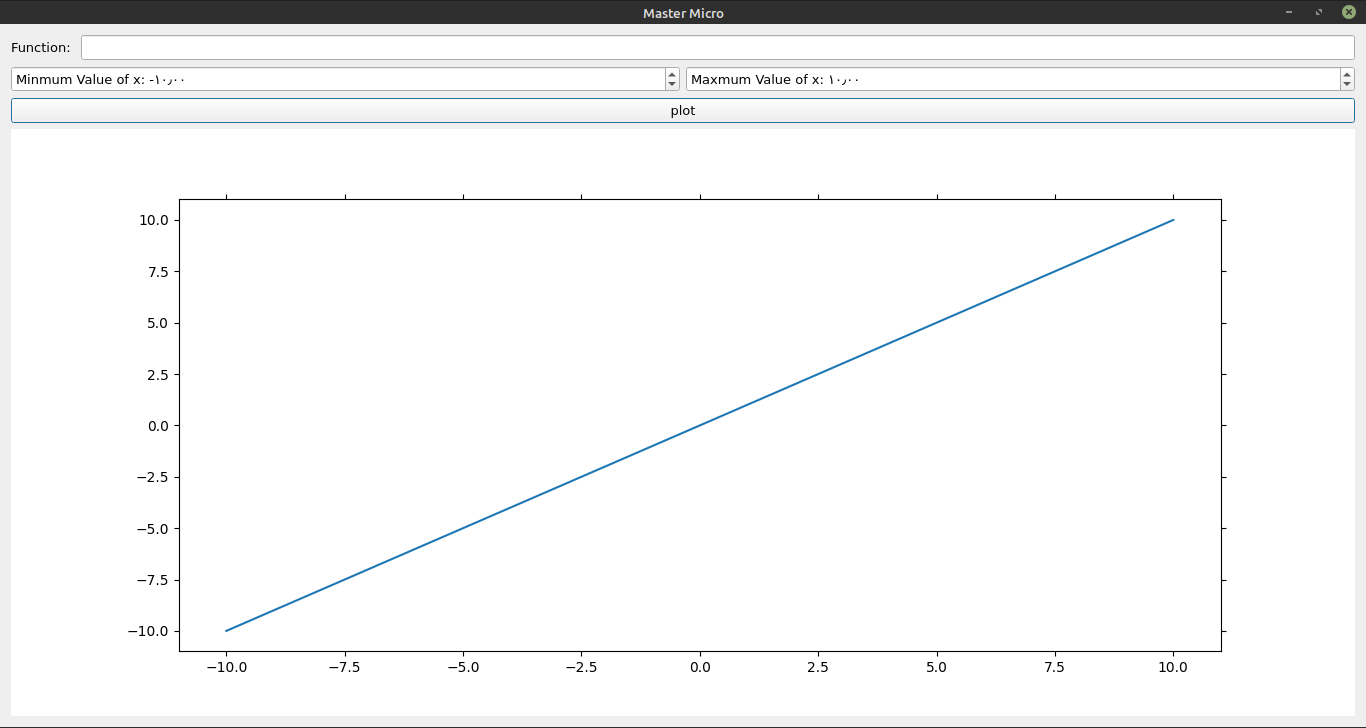Click the Function label

click(x=40, y=47)
